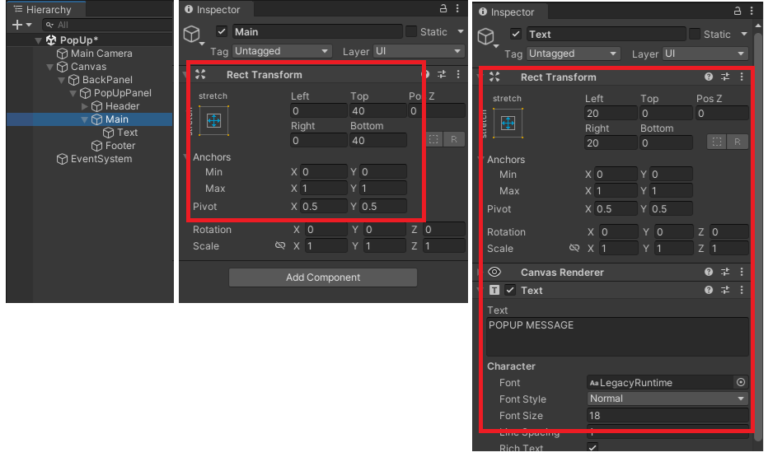
Task: Click the Hierarchy add (+) button
Action: (16, 24)
